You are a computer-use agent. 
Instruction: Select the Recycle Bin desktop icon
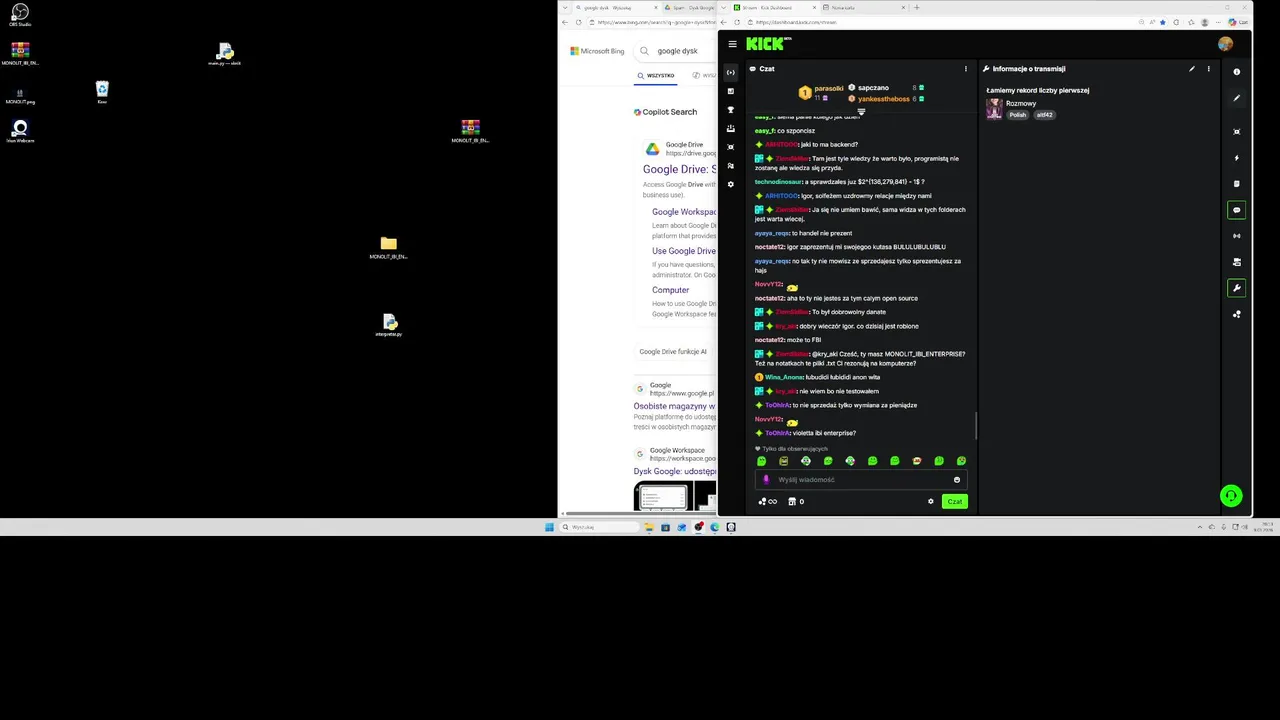click(x=102, y=92)
